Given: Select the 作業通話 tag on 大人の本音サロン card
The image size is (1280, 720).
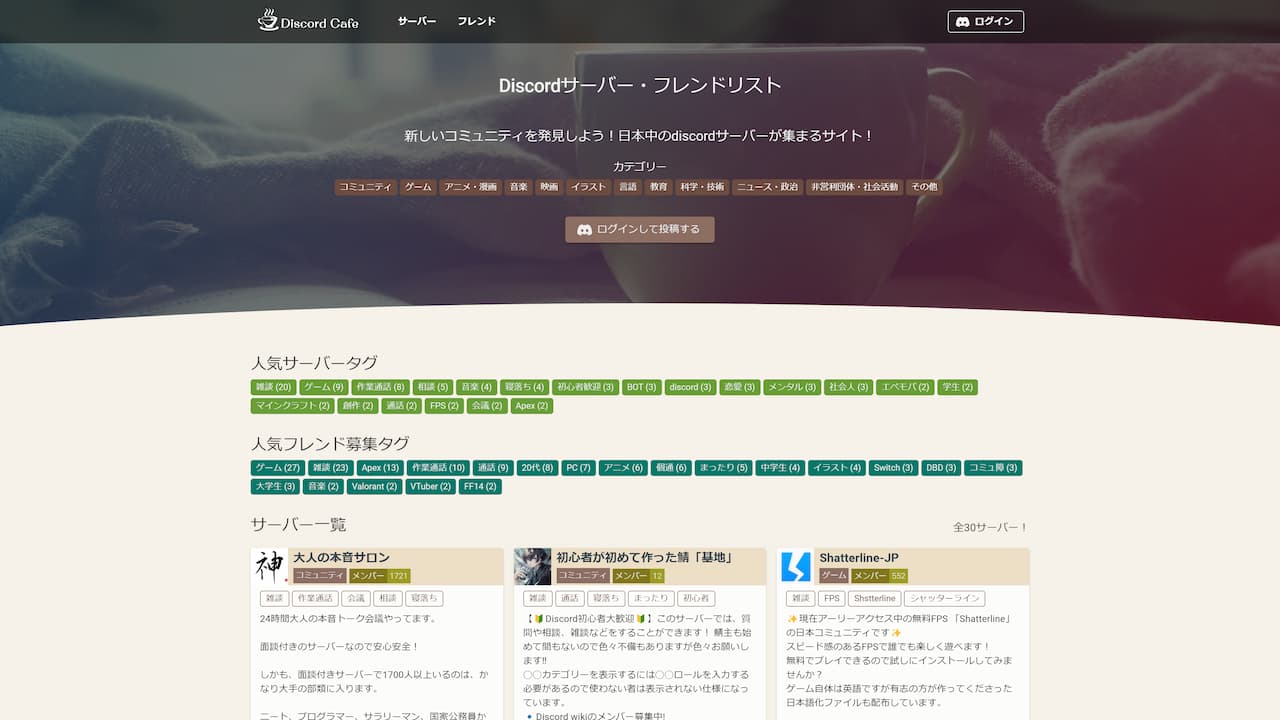Looking at the screenshot, I should pos(314,597).
